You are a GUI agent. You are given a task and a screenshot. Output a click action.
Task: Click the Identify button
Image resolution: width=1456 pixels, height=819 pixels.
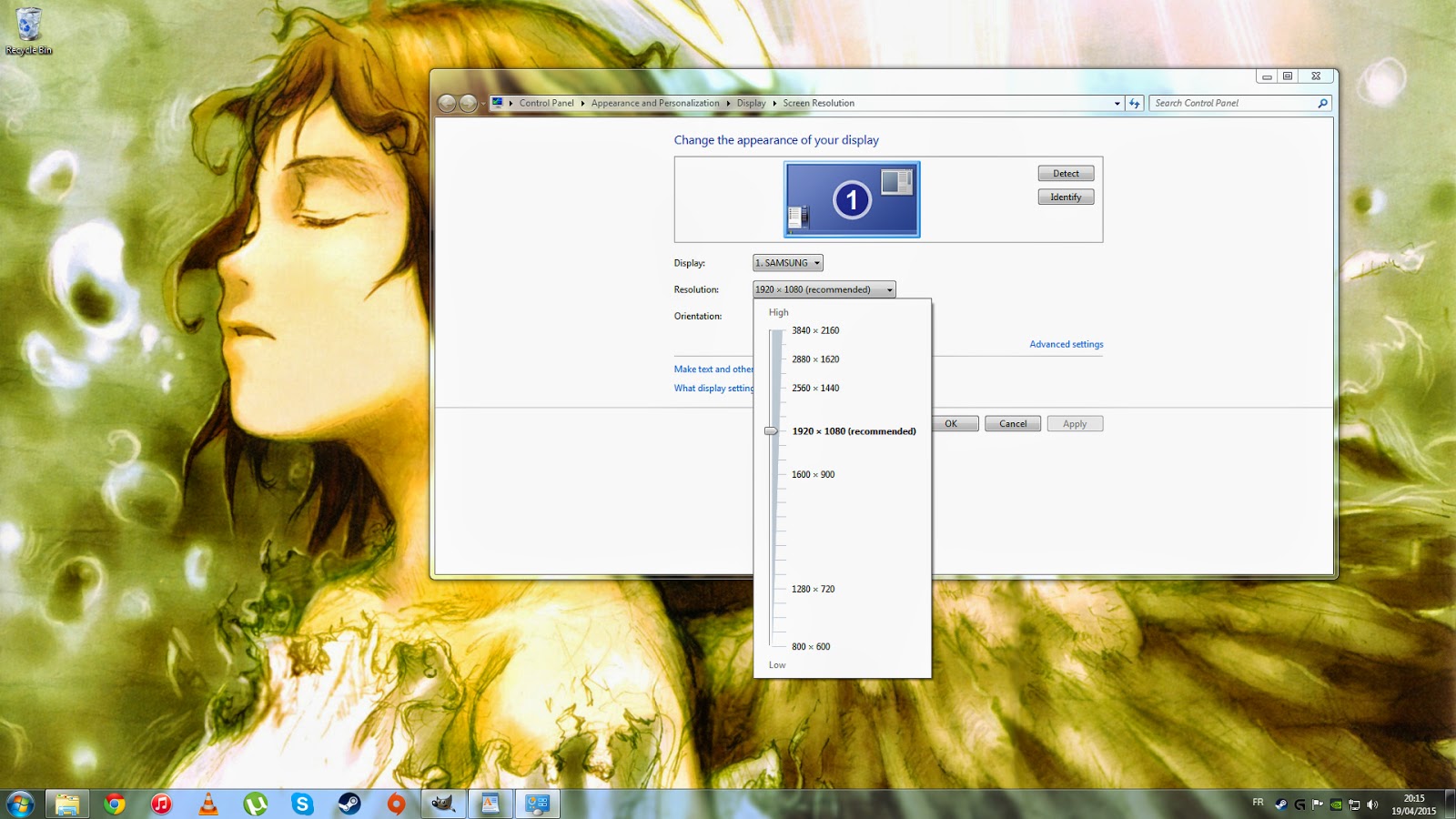(x=1067, y=197)
